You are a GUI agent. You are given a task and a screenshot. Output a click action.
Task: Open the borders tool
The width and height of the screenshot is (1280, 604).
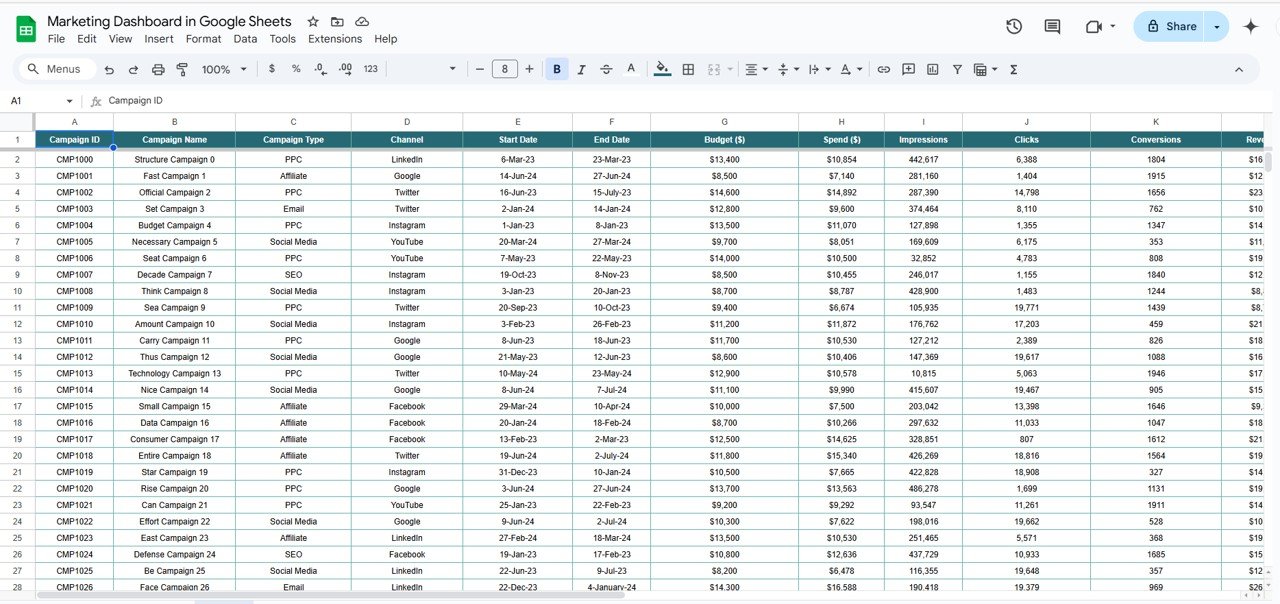(x=688, y=69)
